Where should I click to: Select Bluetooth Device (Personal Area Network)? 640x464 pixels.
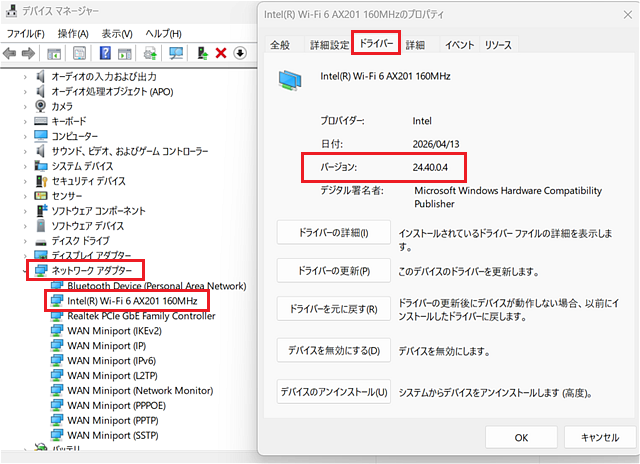click(157, 286)
